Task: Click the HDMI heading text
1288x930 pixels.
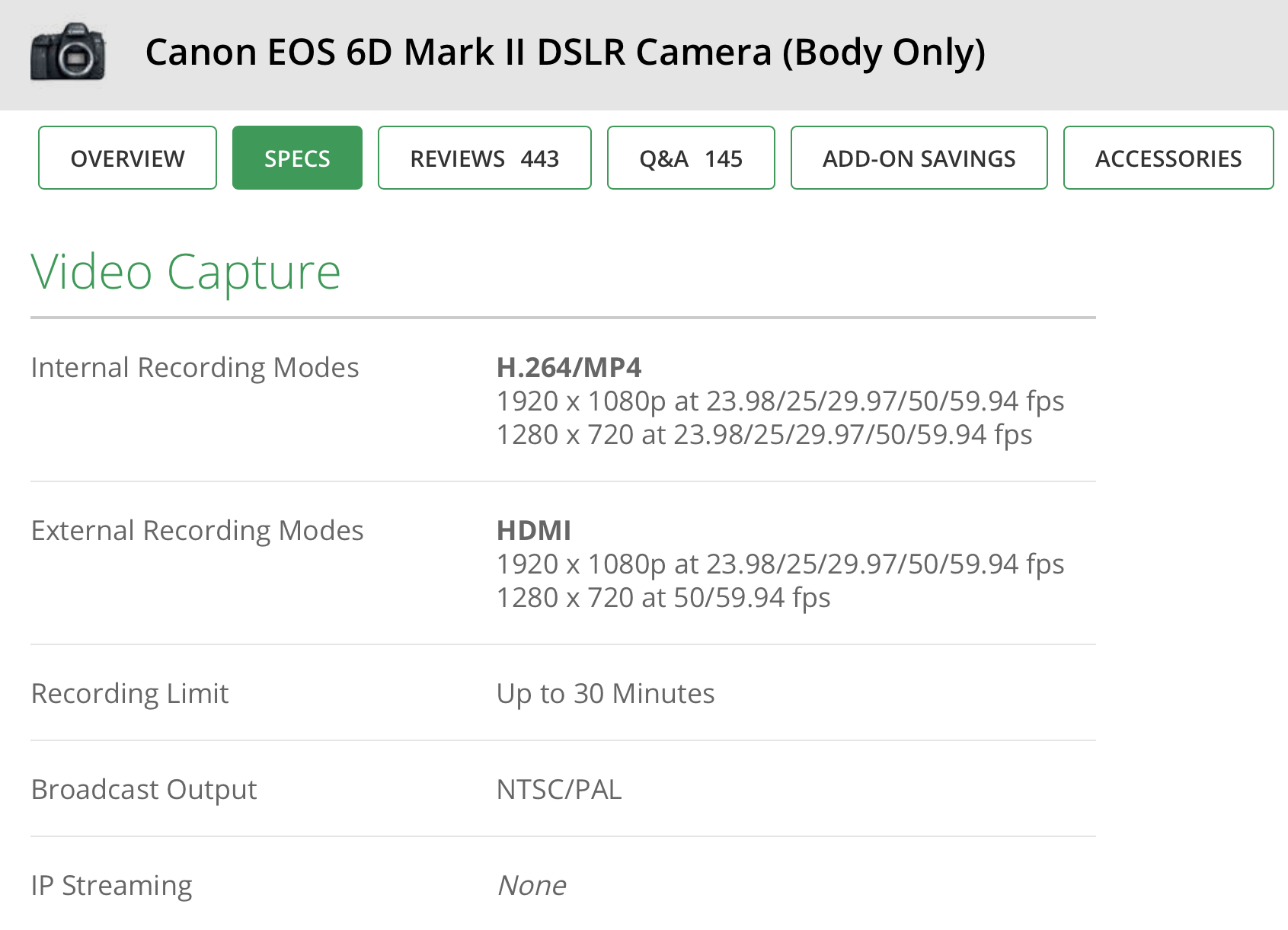Action: [x=534, y=531]
